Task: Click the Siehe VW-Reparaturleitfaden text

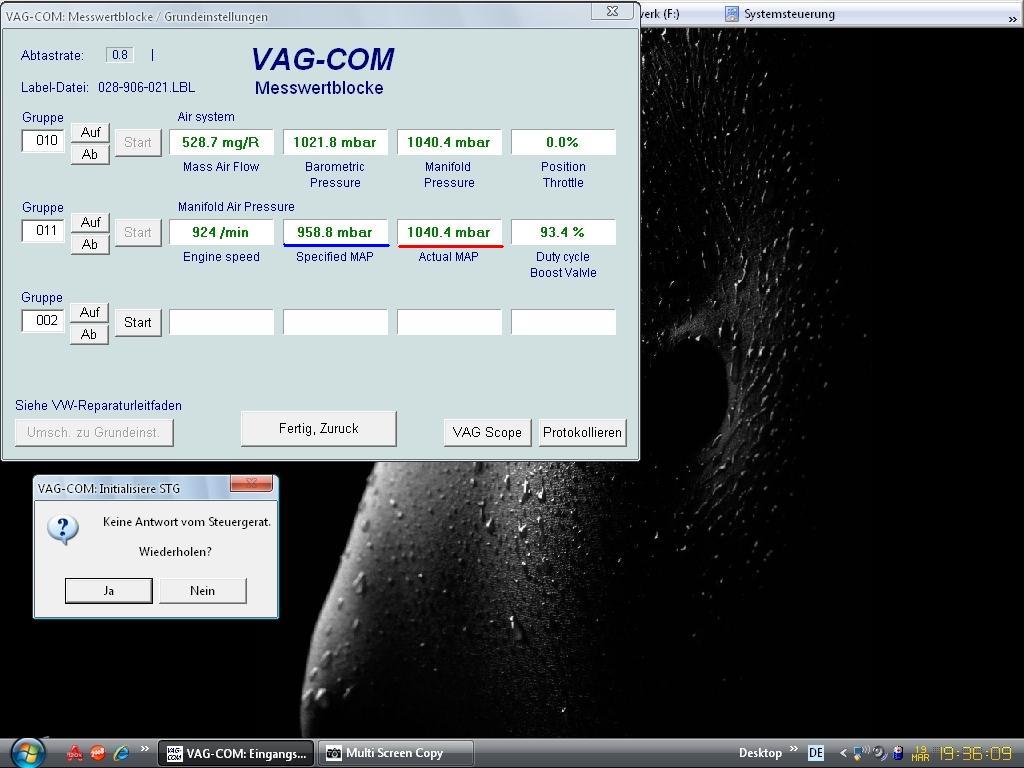Action: pos(99,406)
